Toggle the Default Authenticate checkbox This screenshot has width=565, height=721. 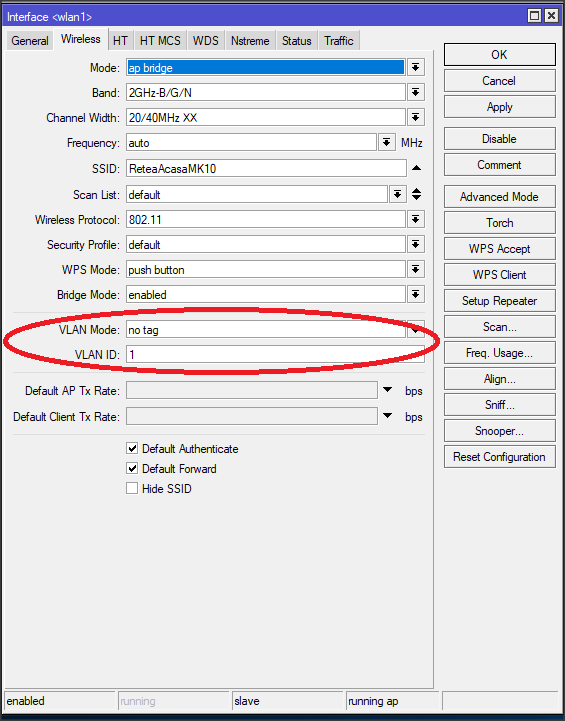[132, 448]
